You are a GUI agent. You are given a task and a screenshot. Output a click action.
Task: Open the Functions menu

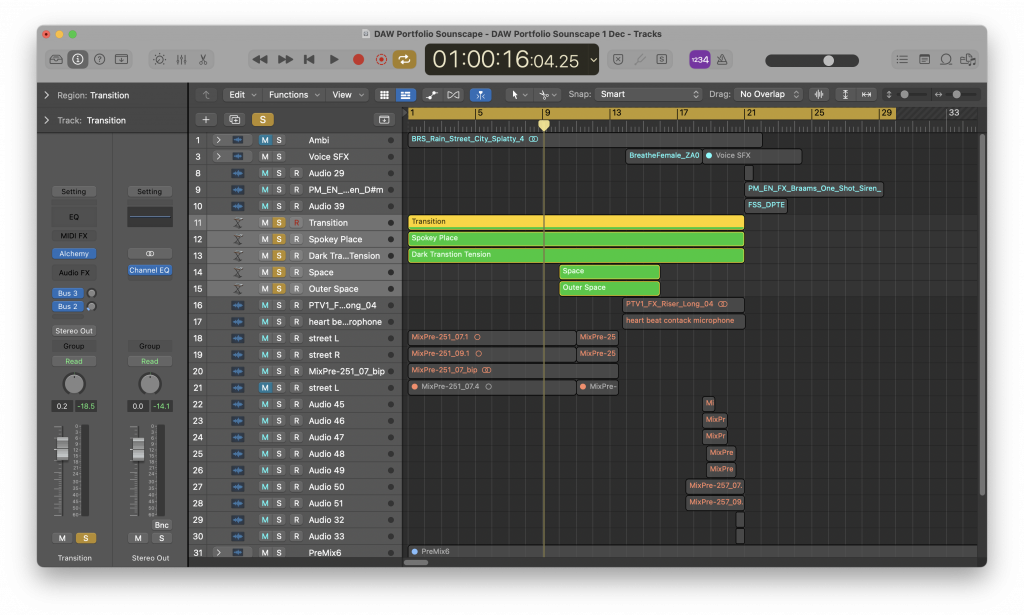click(294, 95)
